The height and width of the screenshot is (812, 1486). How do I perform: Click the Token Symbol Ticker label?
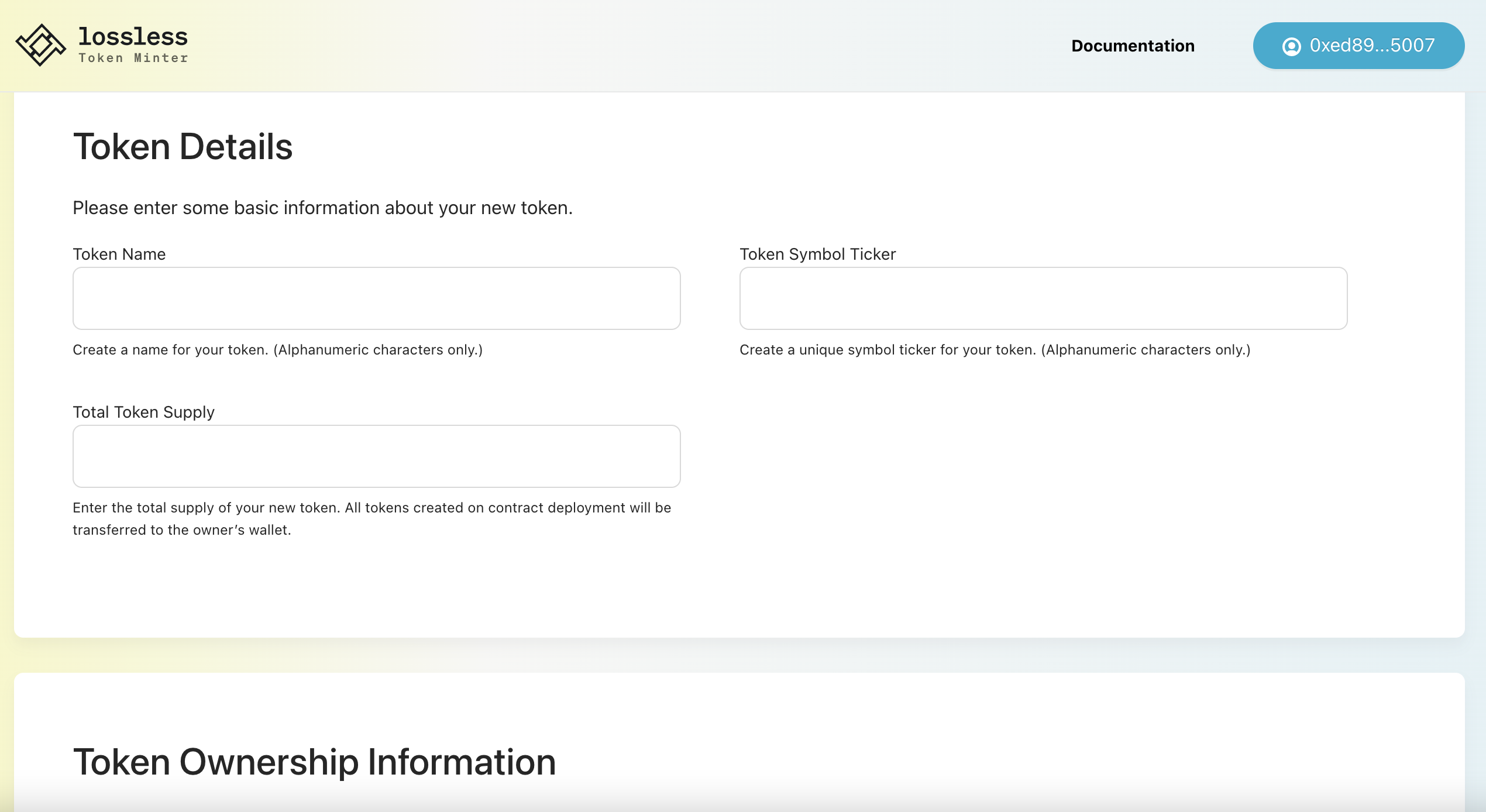pyautogui.click(x=817, y=254)
